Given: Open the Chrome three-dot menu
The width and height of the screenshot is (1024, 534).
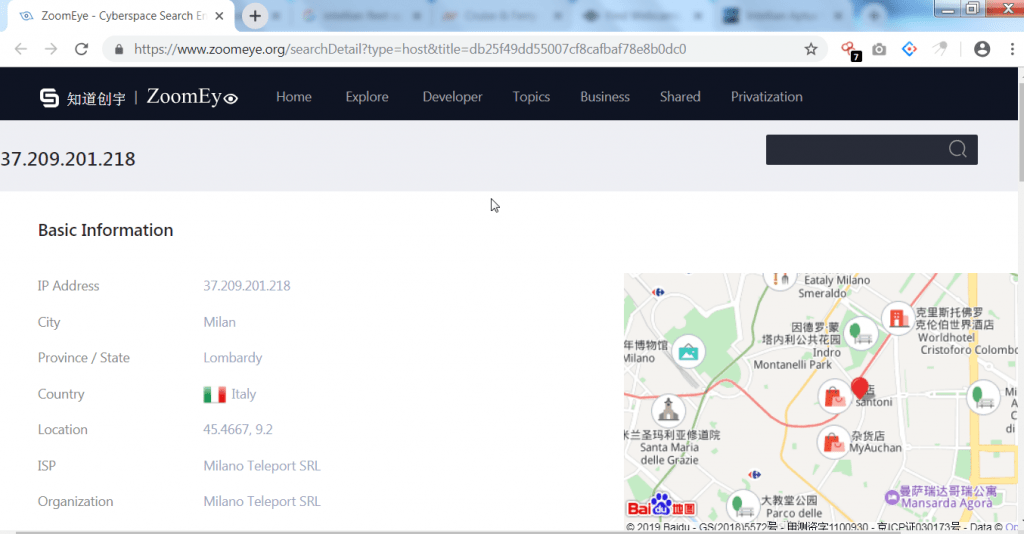Looking at the screenshot, I should tap(1012, 49).
